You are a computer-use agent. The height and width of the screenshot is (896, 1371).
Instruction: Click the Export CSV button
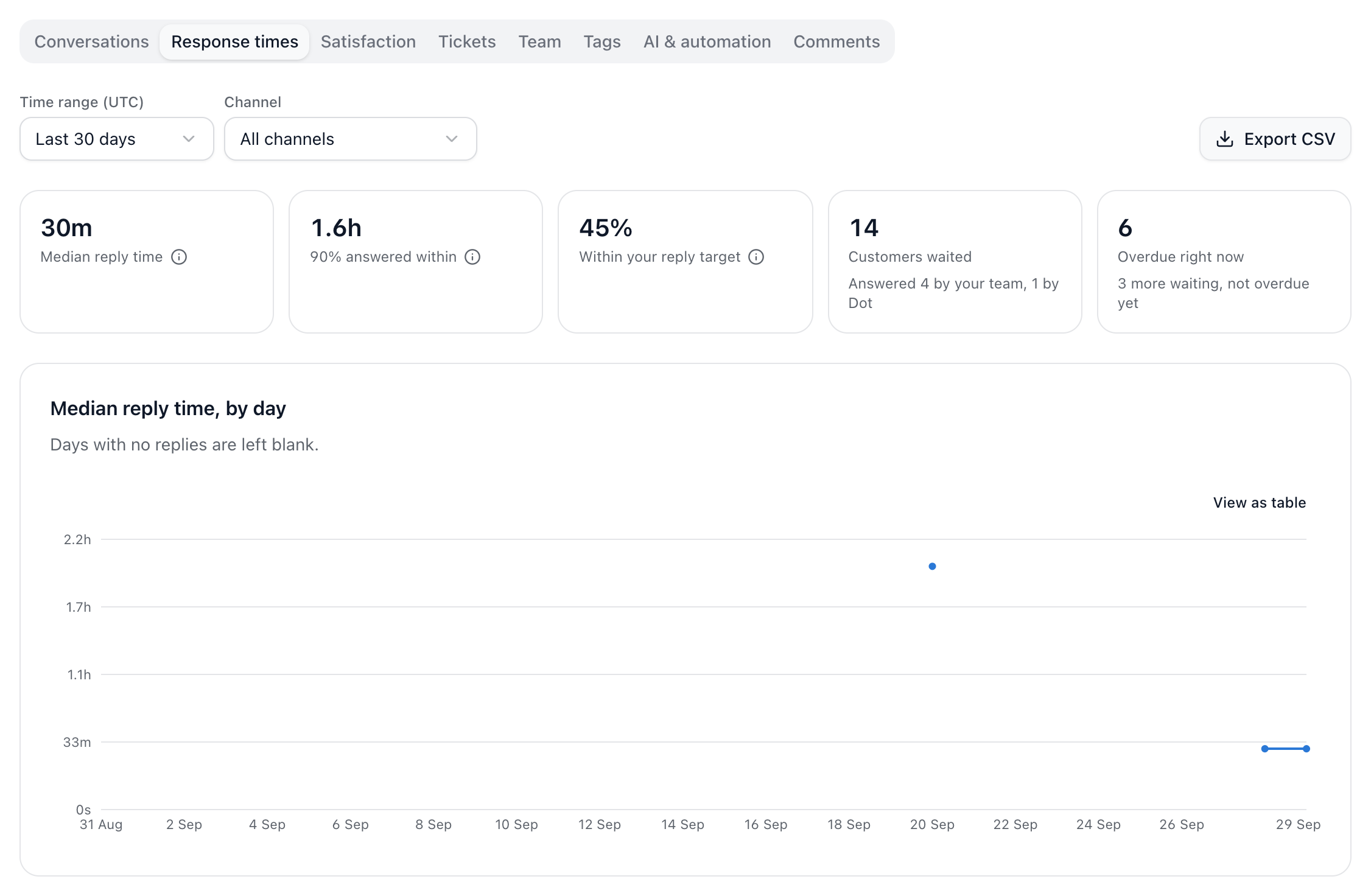[1275, 139]
